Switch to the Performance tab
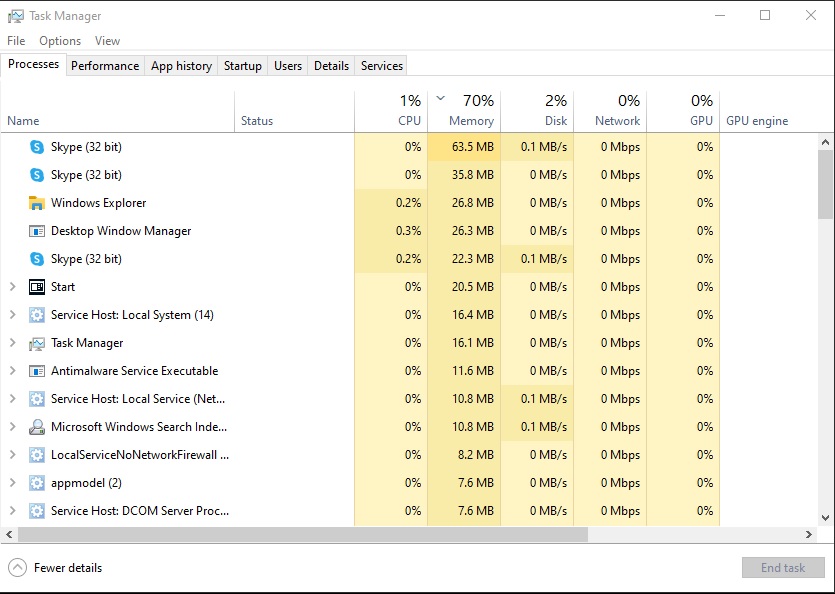The height and width of the screenshot is (594, 835). coord(105,66)
